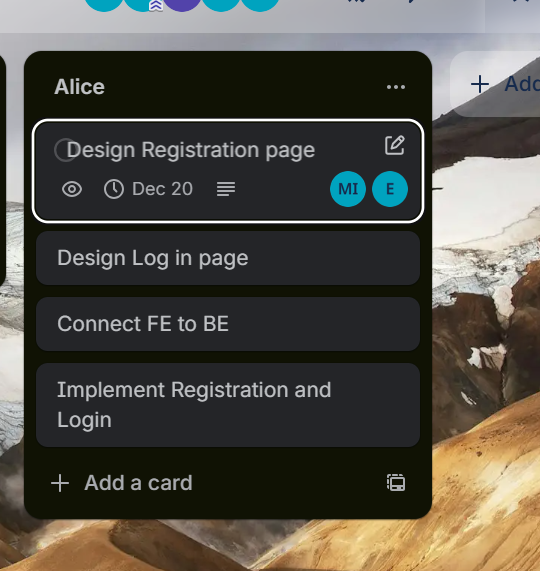
Task: Click the last teal avatar in board header
Action: [260, 4]
